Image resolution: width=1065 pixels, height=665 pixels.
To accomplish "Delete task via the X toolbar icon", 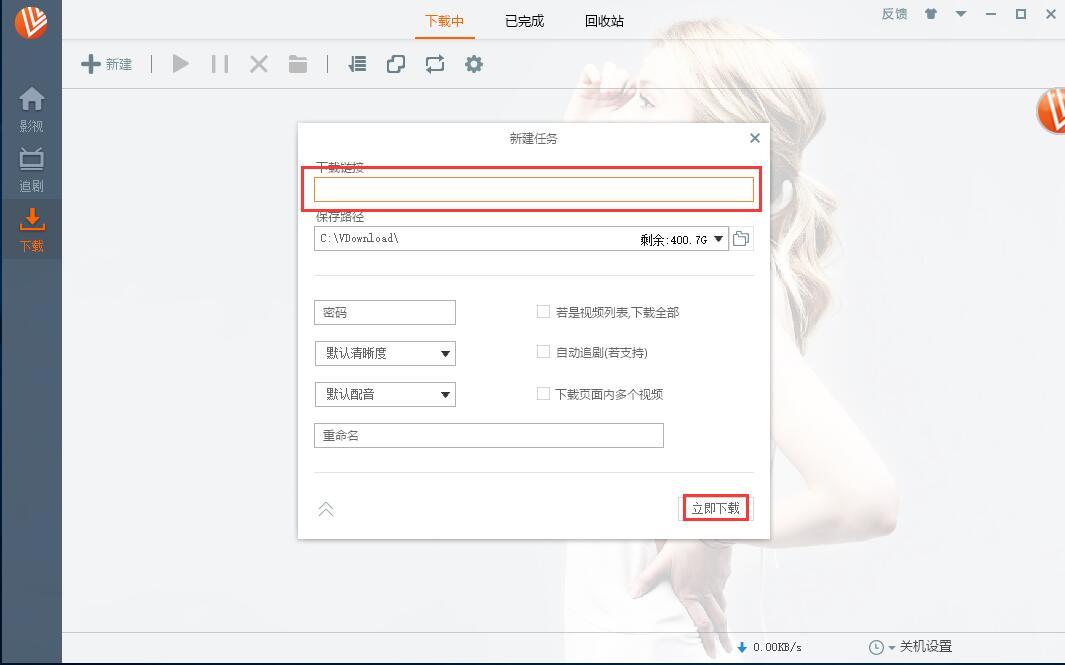I will (258, 63).
